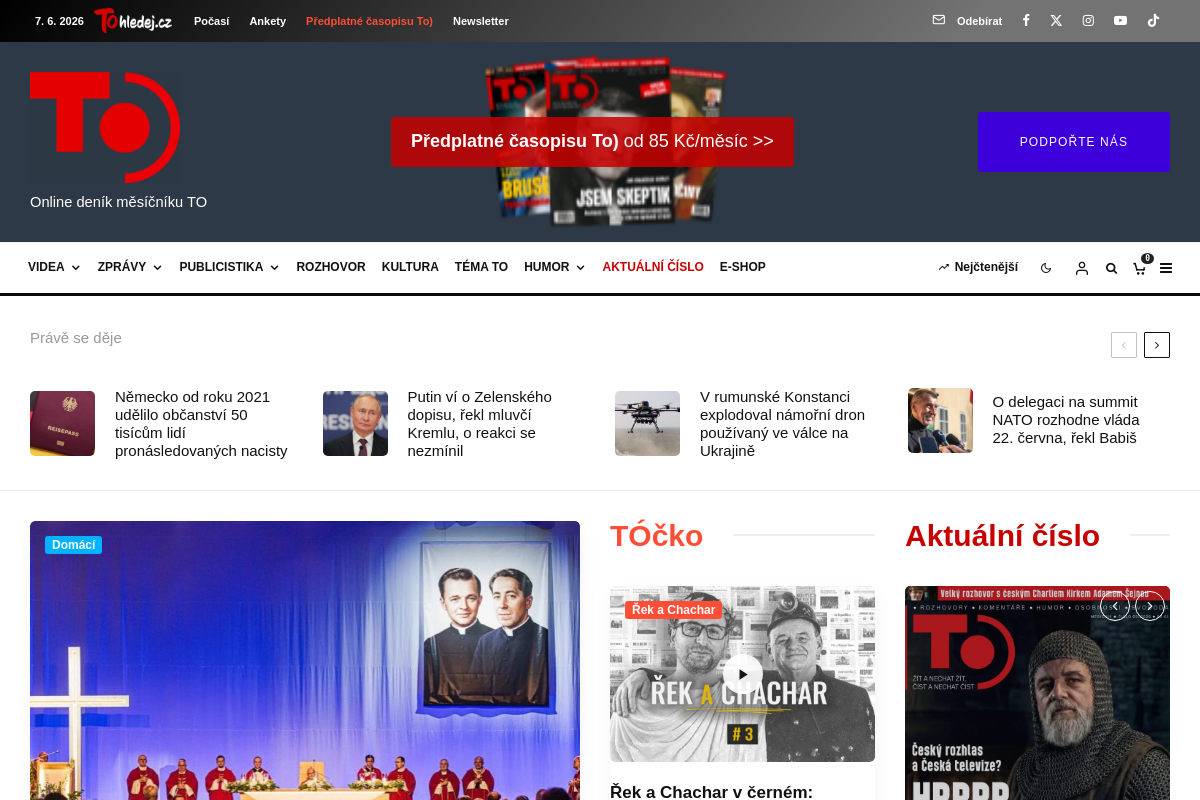This screenshot has width=1200, height=800.
Task: Open the naval drone article thumbnail
Action: coord(647,423)
